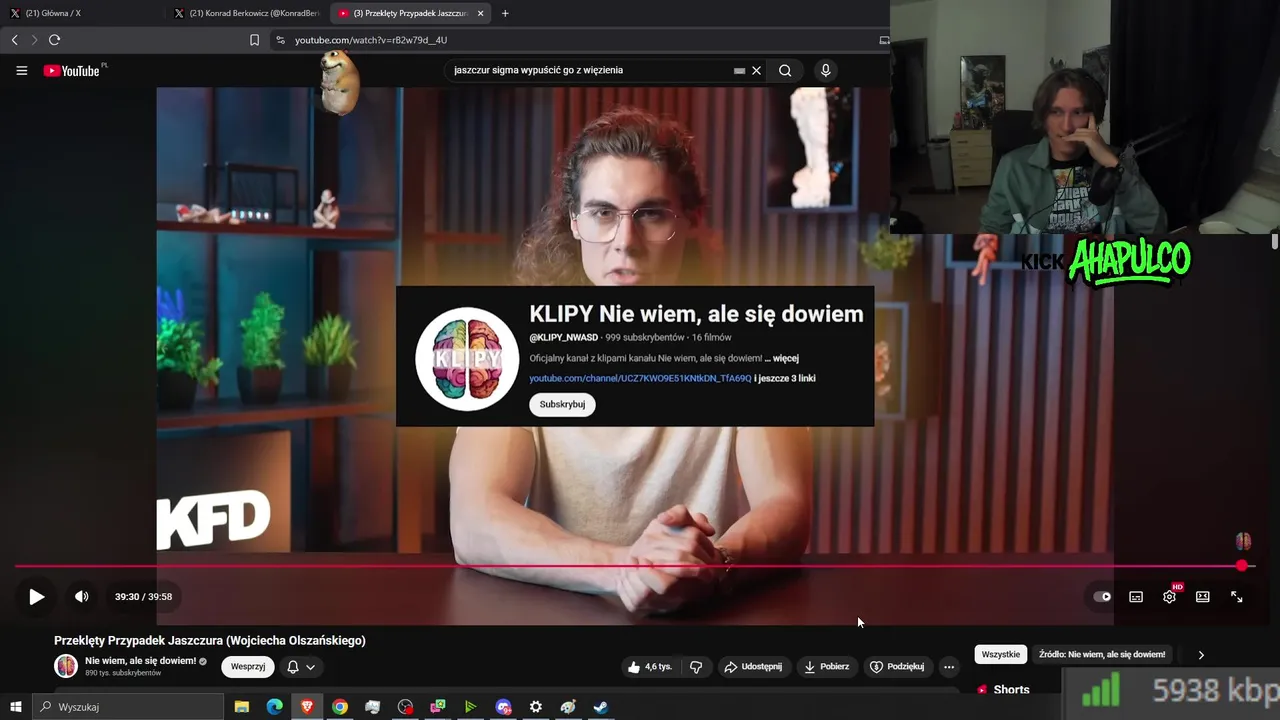Download the video with Pobierz

click(x=826, y=667)
